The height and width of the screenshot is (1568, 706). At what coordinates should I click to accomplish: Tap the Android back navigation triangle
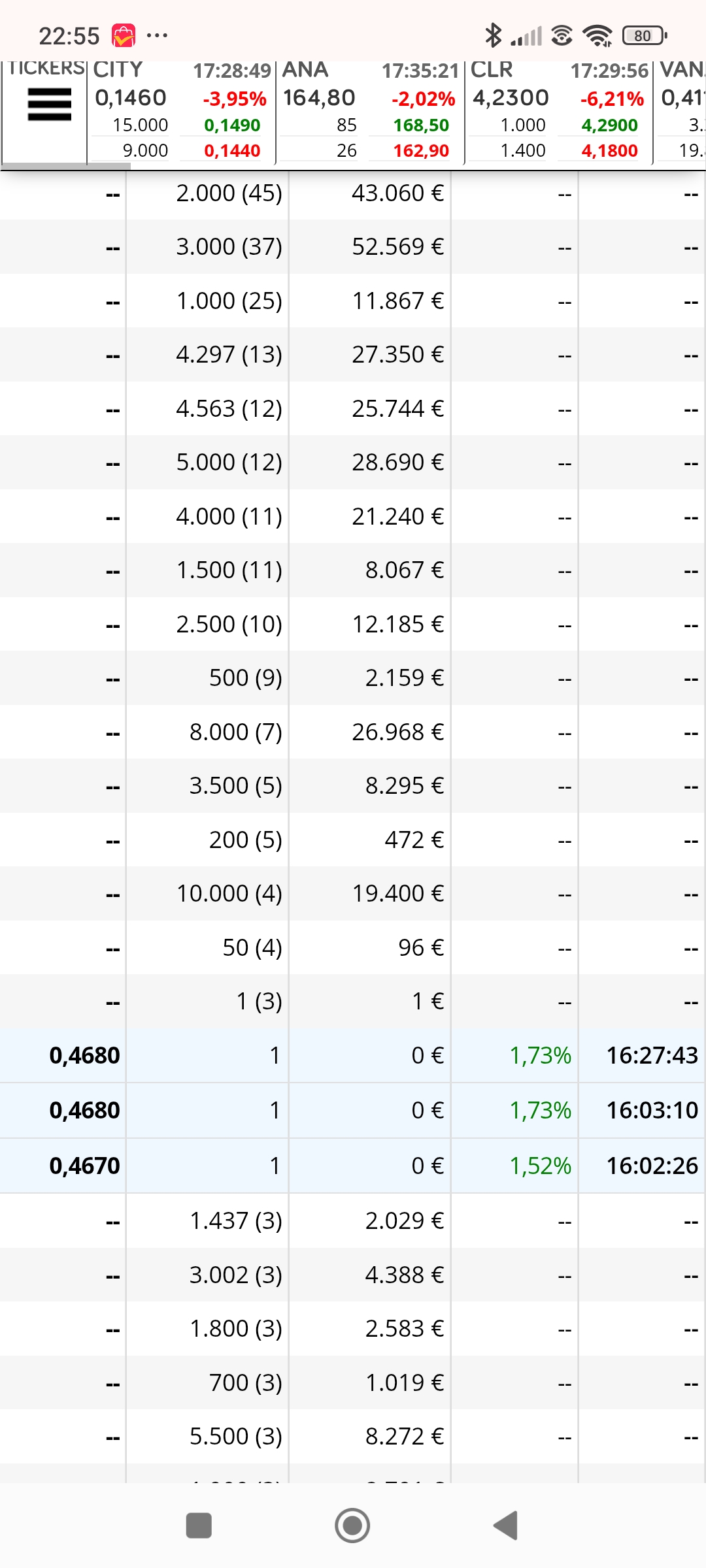pos(506,1526)
